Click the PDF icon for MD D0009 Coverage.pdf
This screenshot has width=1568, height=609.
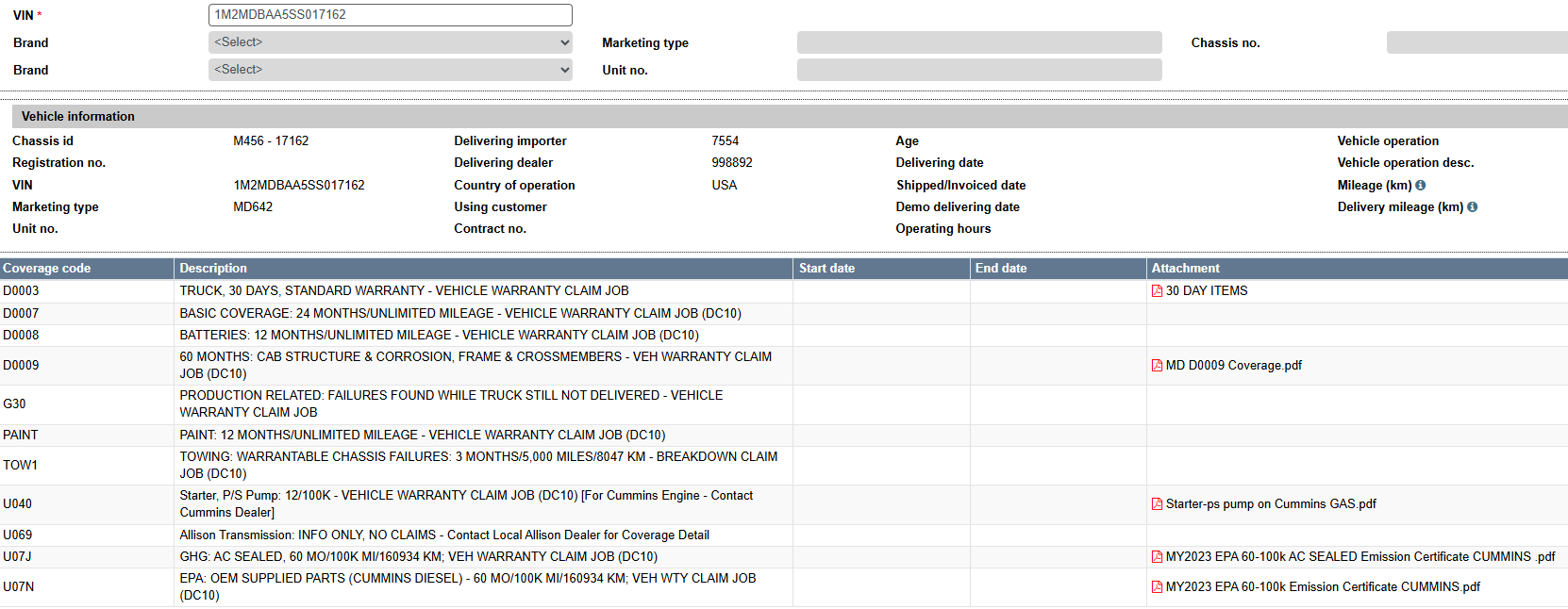tap(1157, 366)
